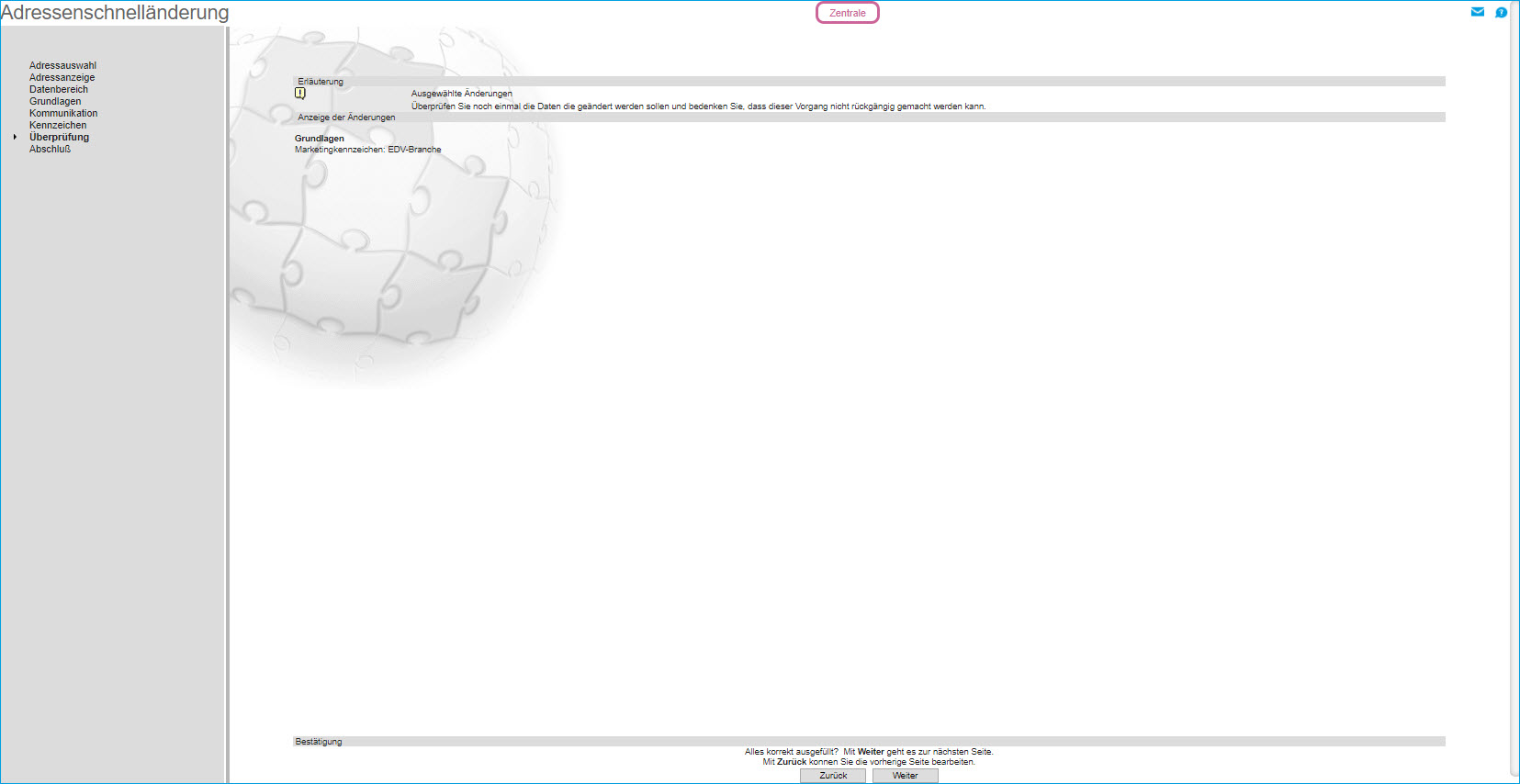Click the Adressenschnelländerung page title
The width and height of the screenshot is (1520, 784).
[x=115, y=13]
